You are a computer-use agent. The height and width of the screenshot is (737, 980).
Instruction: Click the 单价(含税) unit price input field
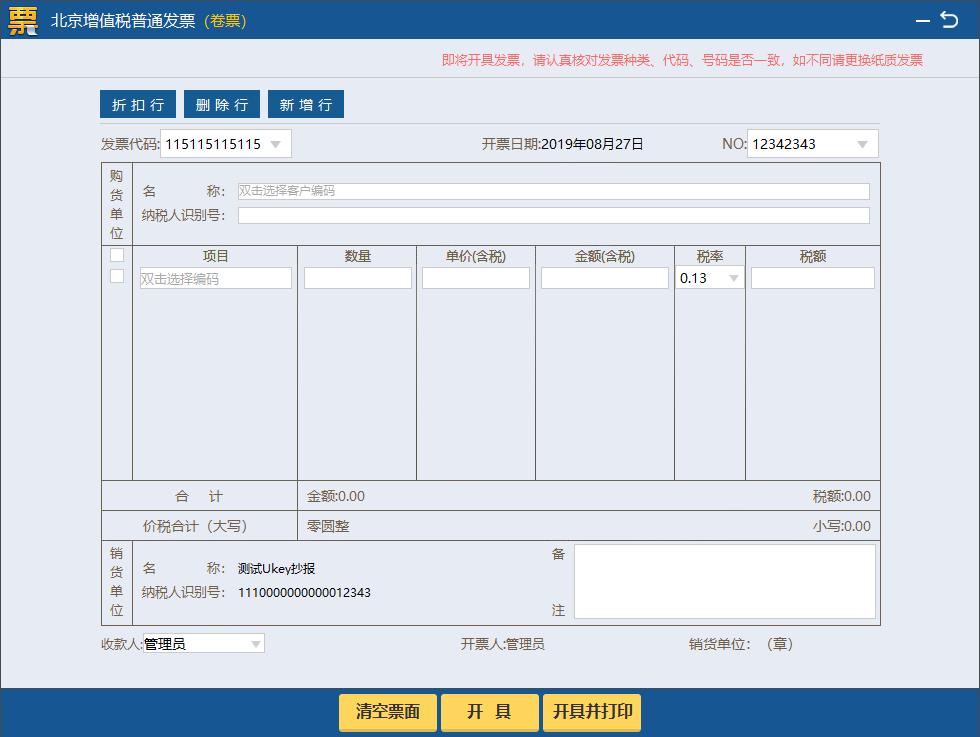click(x=475, y=278)
